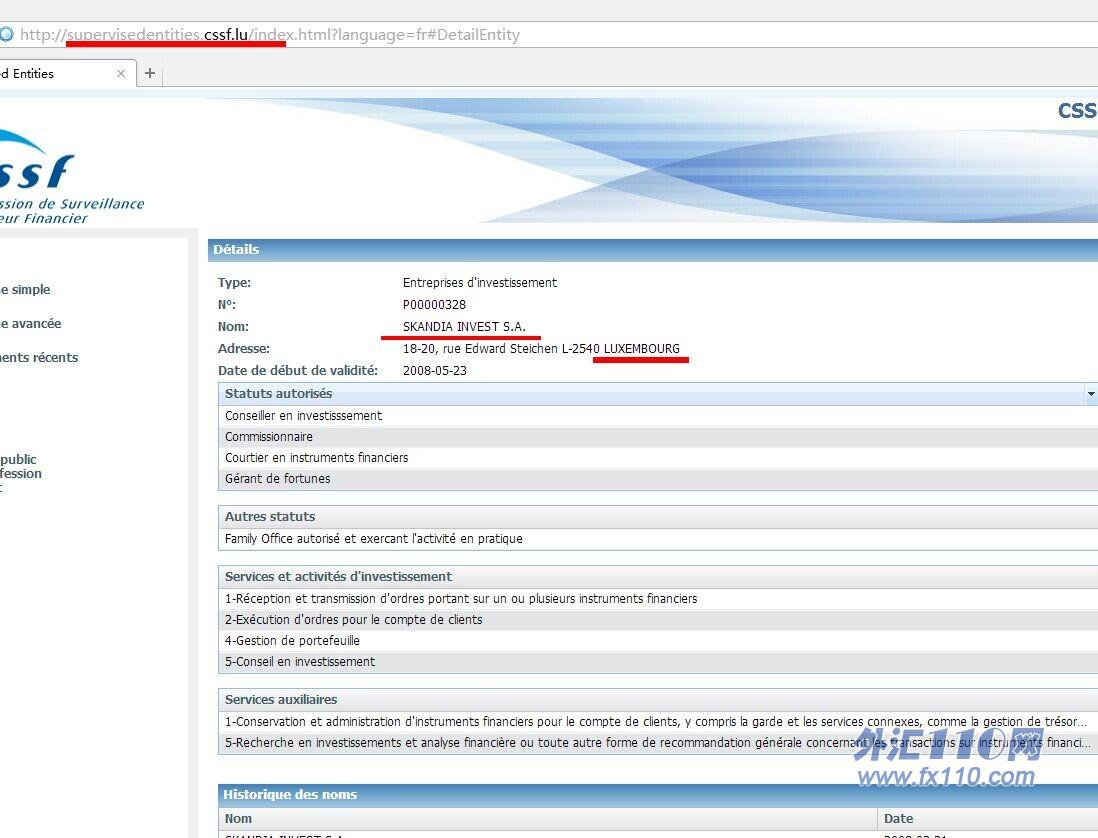Viewport: 1098px width, 838px height.
Task: Collapse the Statuts autorisés section arrow
Action: [x=1090, y=394]
